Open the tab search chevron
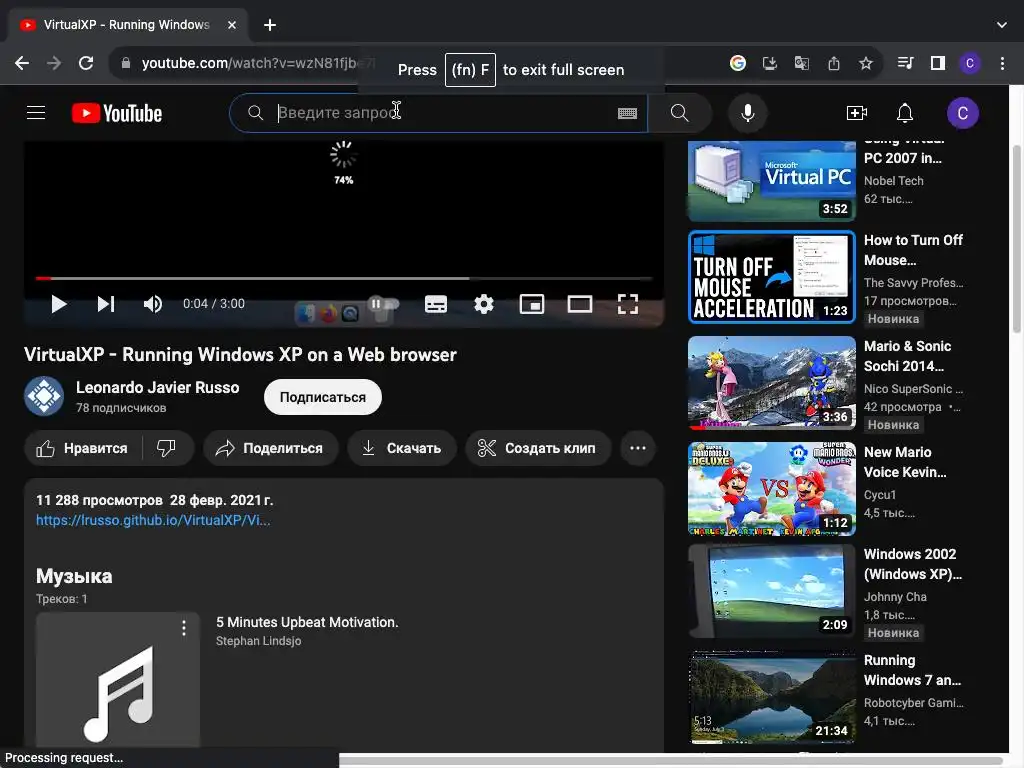 point(1002,25)
